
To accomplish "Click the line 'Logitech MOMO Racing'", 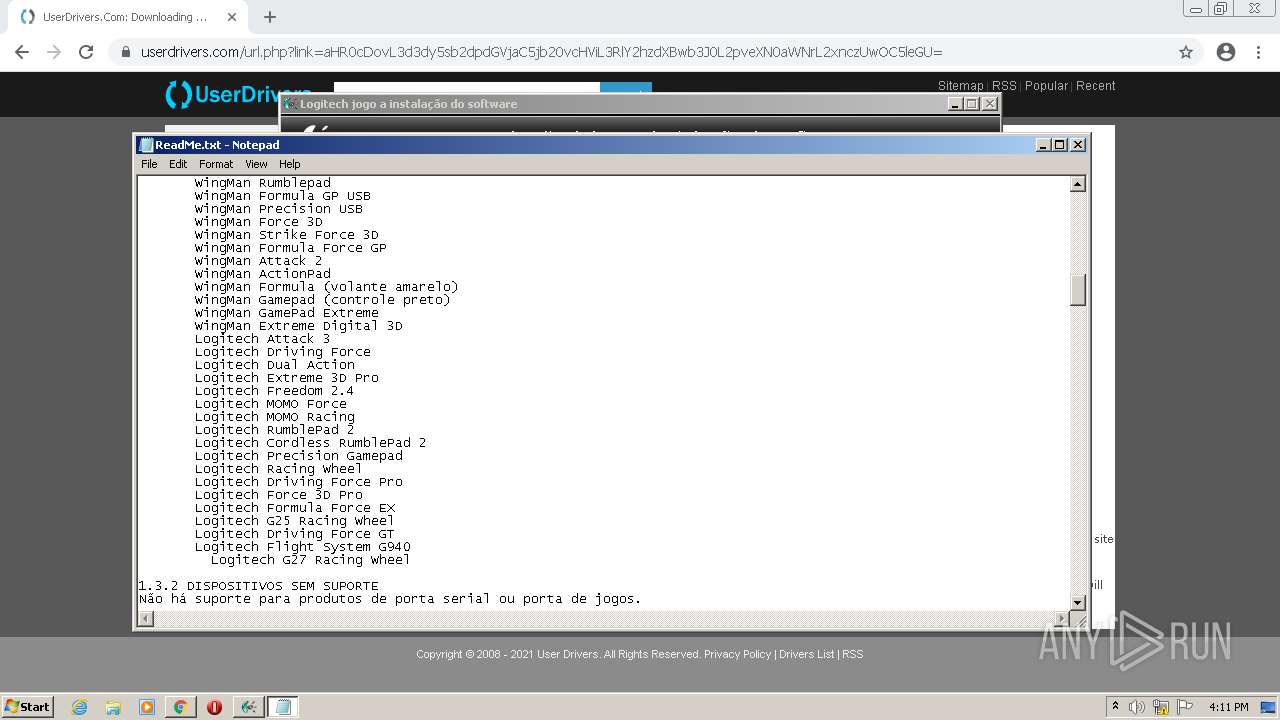I will tap(275, 417).
